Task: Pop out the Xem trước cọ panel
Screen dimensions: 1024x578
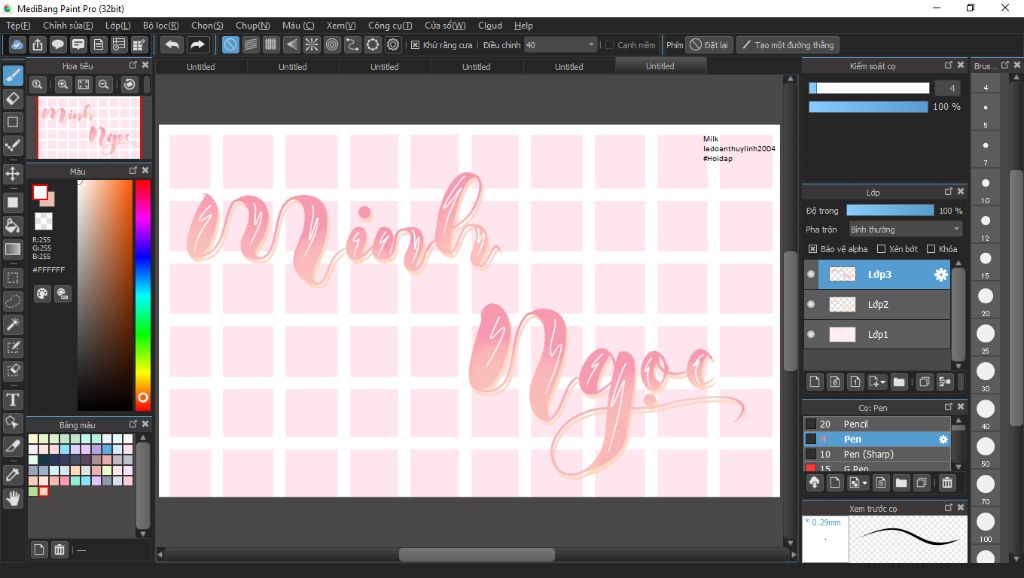Action: click(948, 507)
